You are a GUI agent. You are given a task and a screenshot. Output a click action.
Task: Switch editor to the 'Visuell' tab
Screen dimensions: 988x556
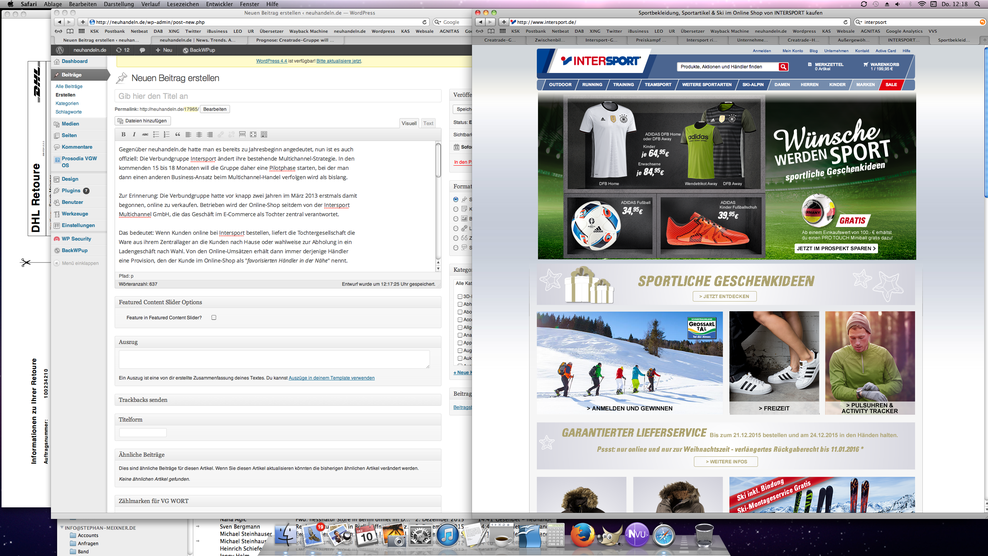409,123
